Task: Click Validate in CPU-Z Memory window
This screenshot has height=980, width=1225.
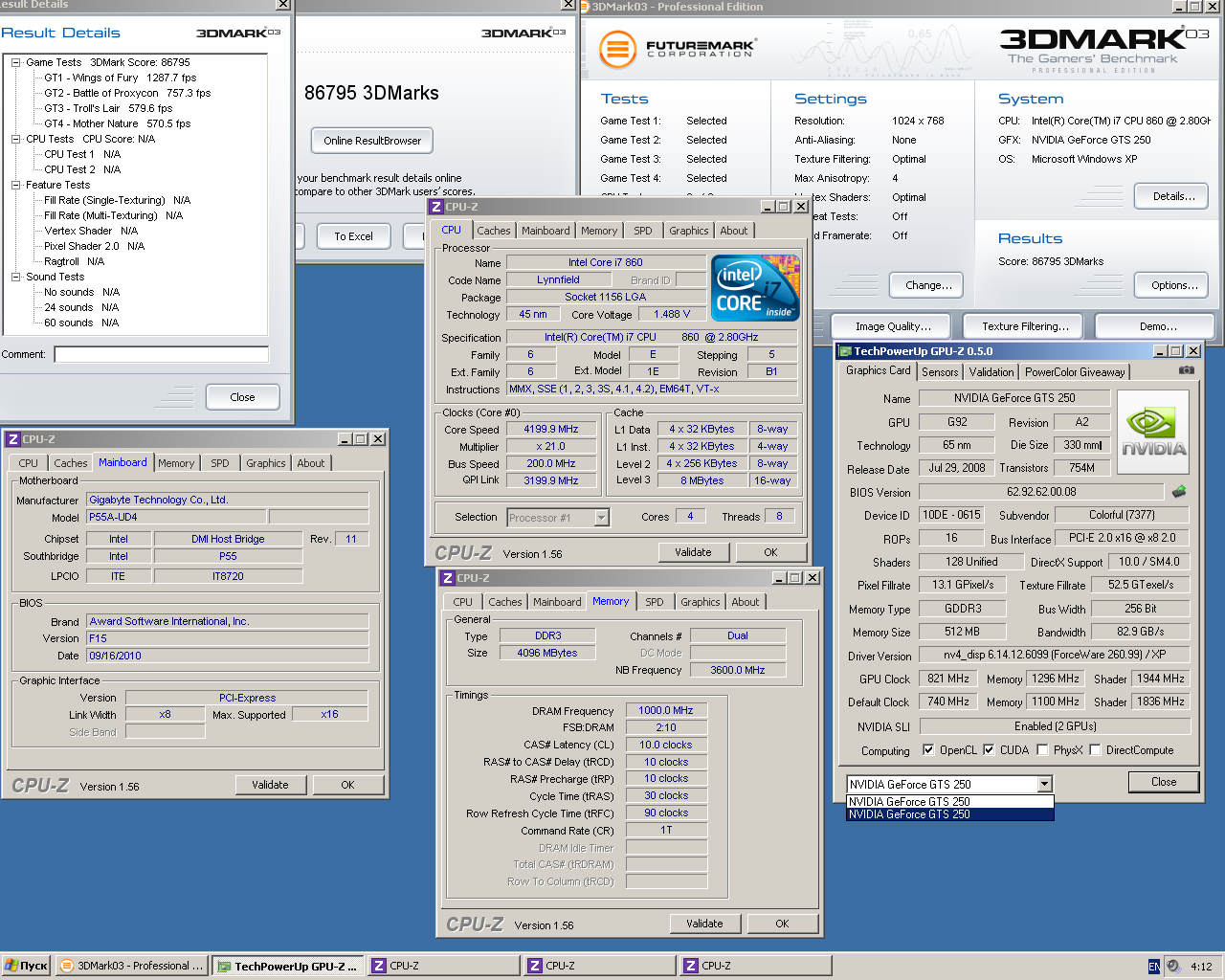Action: (x=704, y=924)
